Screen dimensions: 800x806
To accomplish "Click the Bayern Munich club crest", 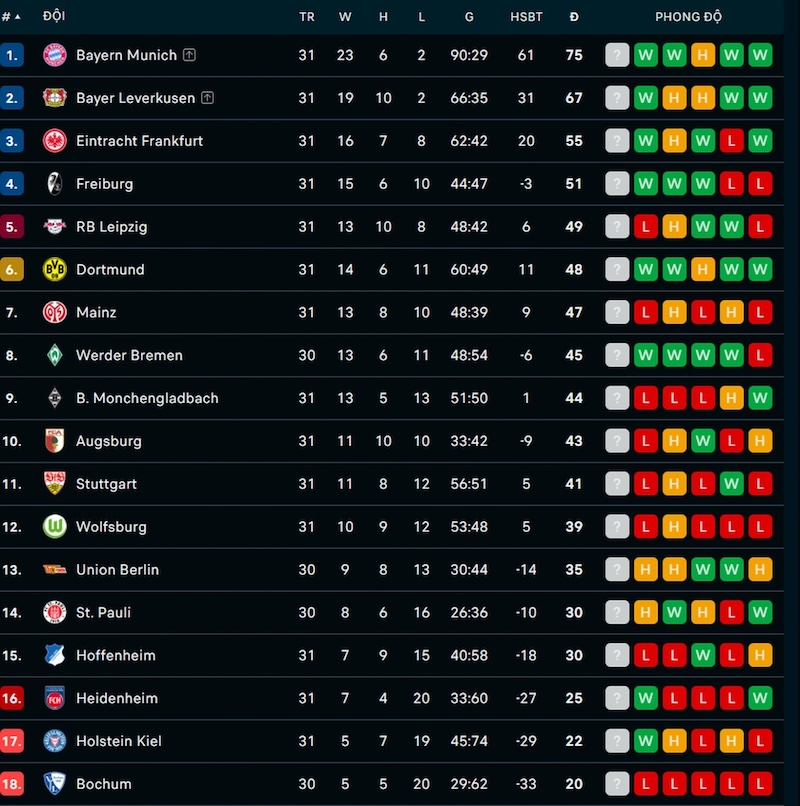I will pyautogui.click(x=54, y=55).
